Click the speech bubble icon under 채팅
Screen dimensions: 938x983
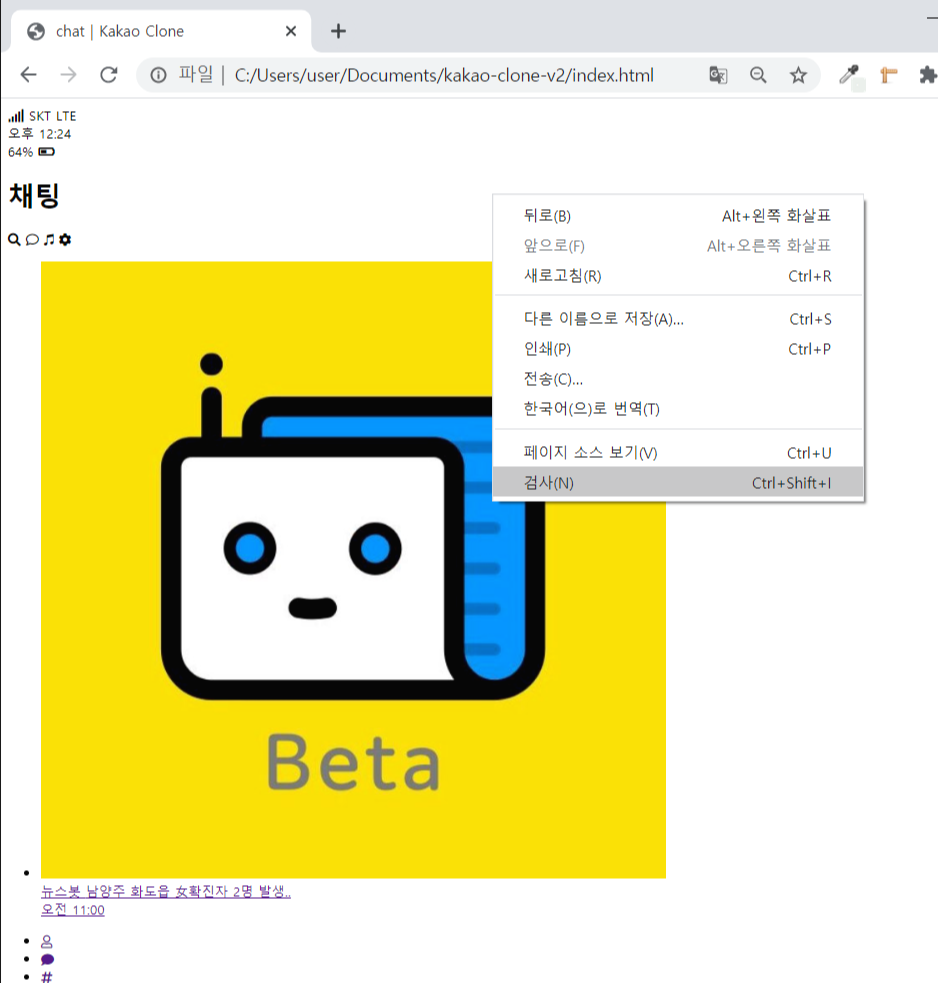[32, 239]
